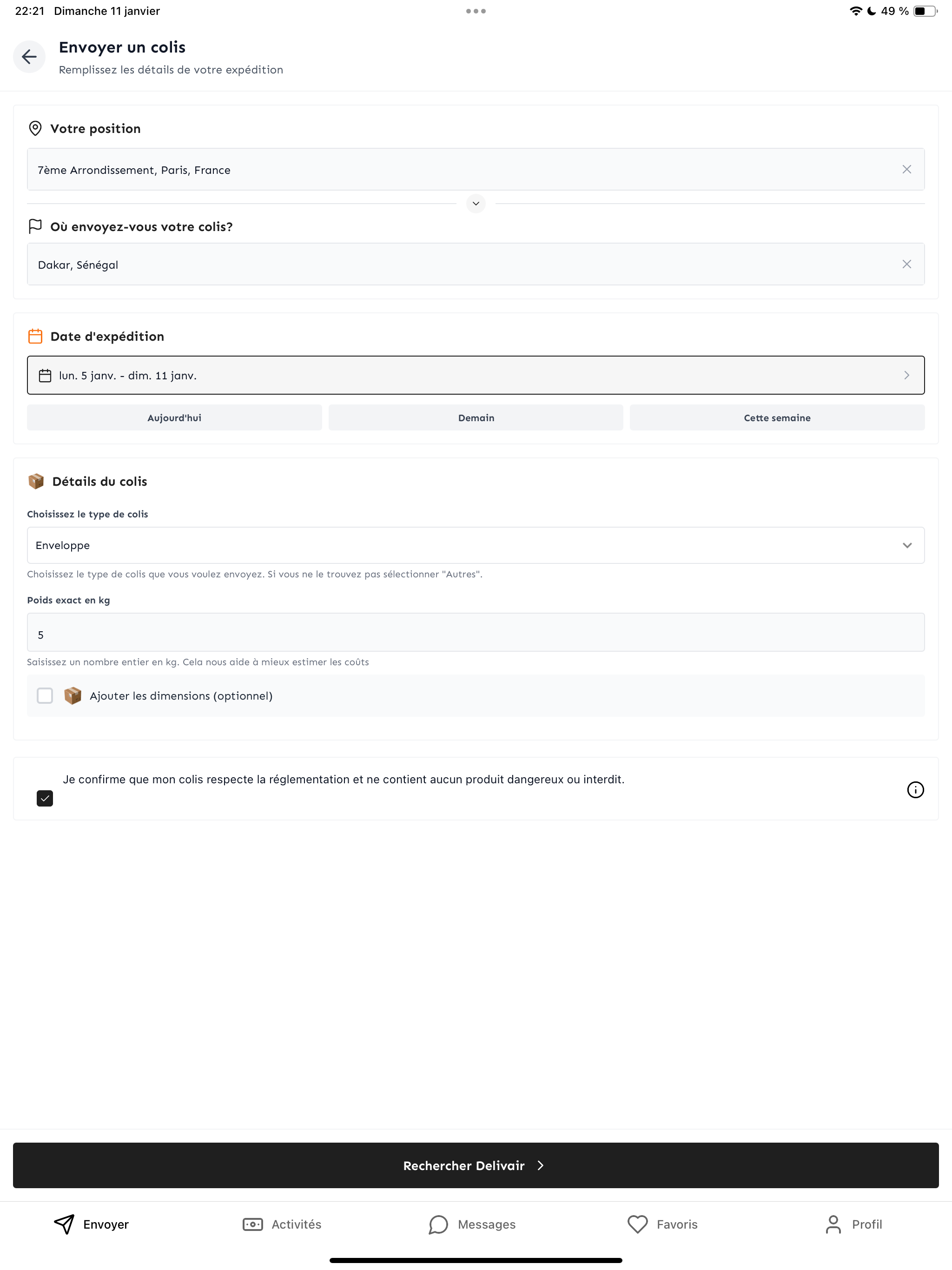Image resolution: width=952 pixels, height=1270 pixels.
Task: Open the three-dot multitasking menu
Action: [476, 11]
